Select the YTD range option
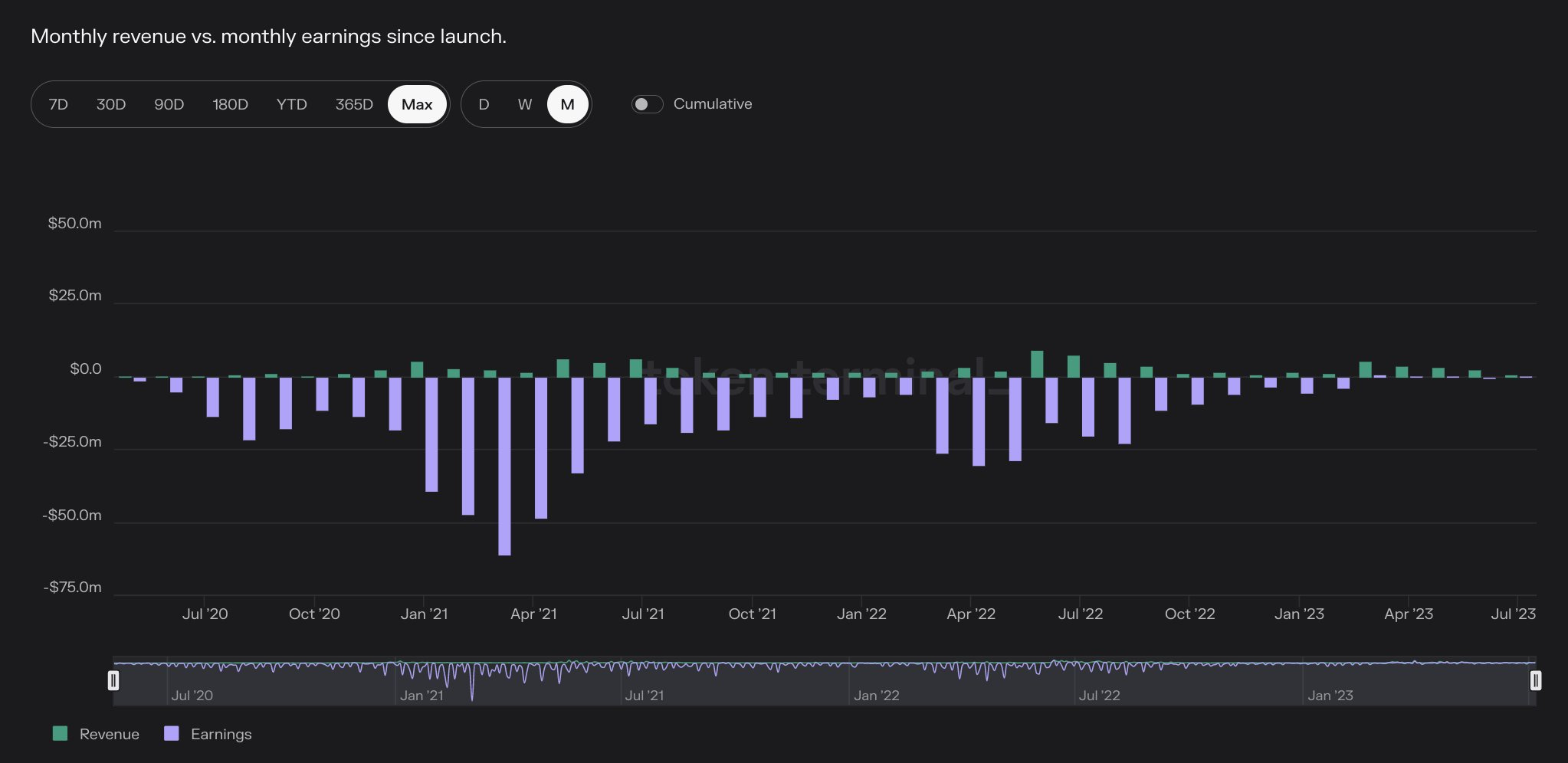Viewport: 1568px width, 763px height. [x=292, y=104]
